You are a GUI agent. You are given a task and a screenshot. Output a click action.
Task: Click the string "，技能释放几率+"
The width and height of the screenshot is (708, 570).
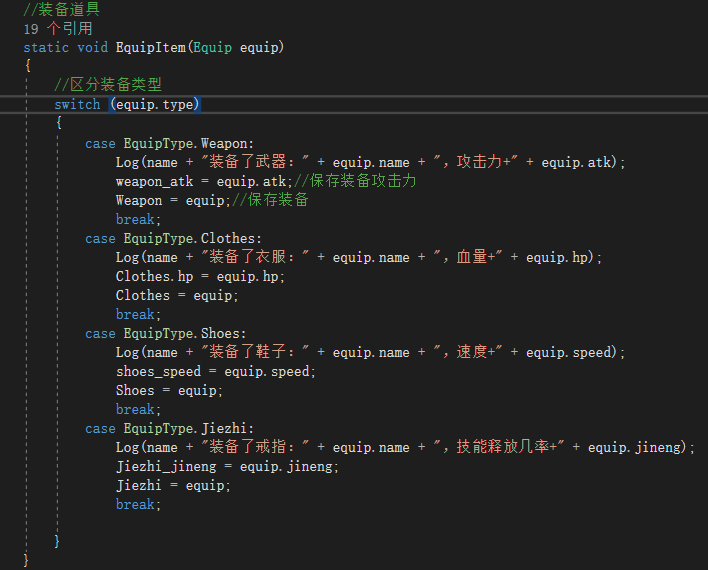[498, 447]
